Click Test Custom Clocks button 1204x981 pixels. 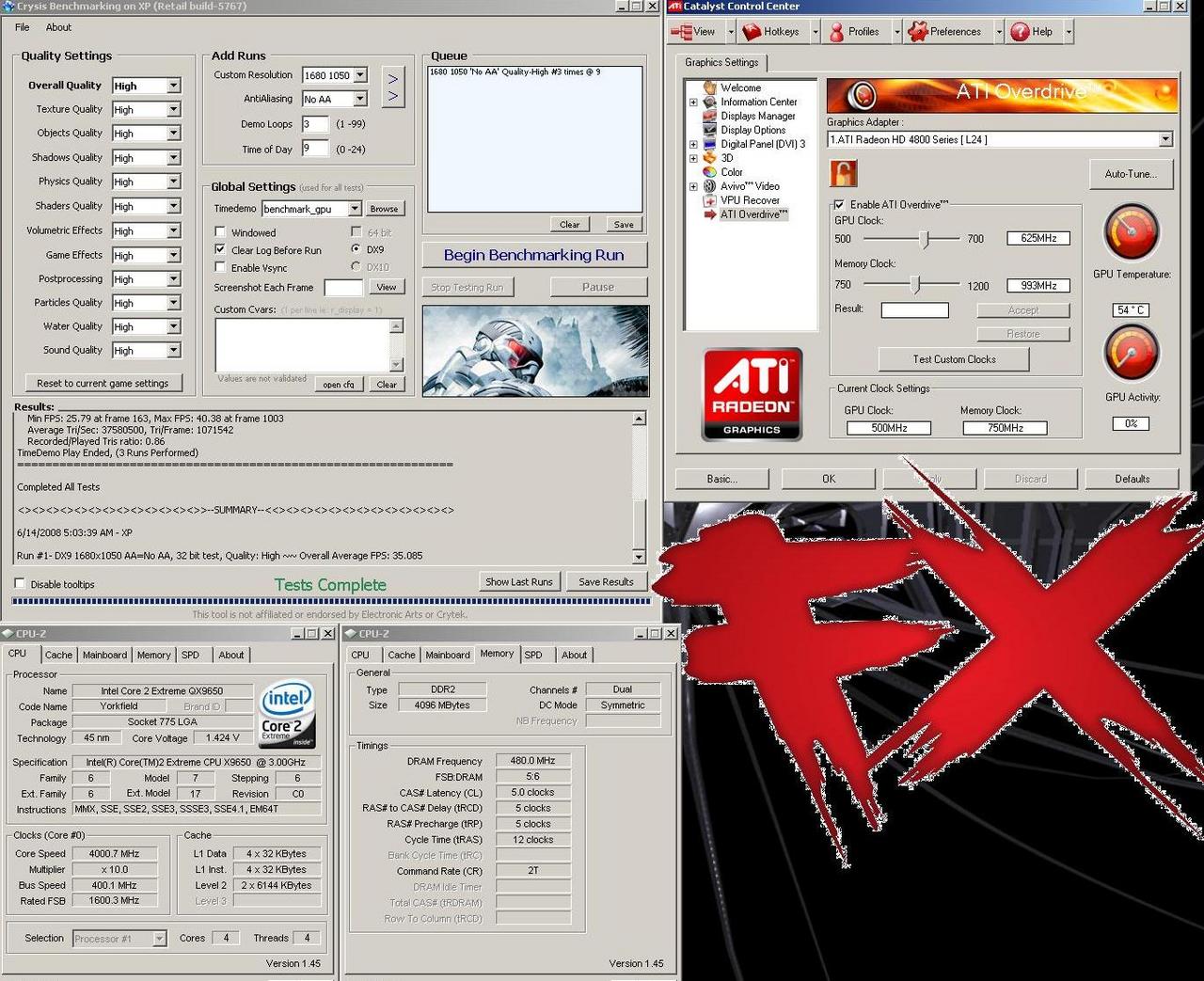coord(954,359)
